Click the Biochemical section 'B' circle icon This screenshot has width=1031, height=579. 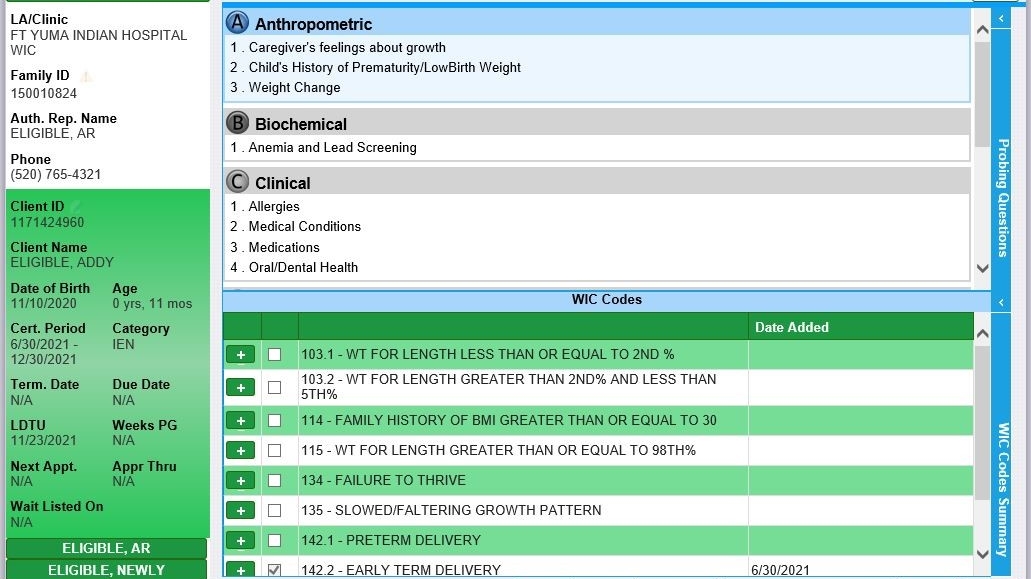[x=237, y=123]
